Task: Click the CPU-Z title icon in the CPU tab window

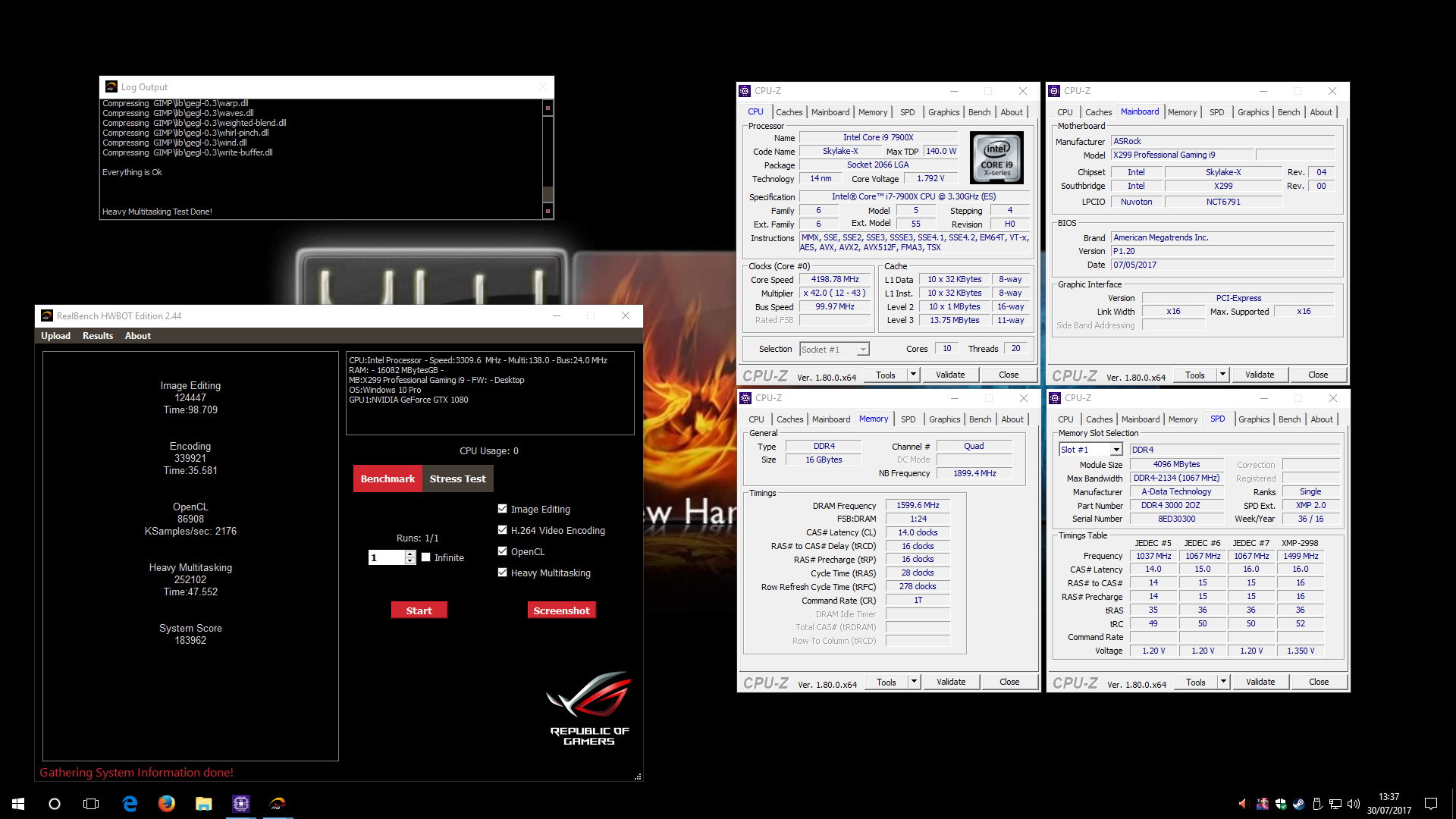Action: click(x=745, y=91)
